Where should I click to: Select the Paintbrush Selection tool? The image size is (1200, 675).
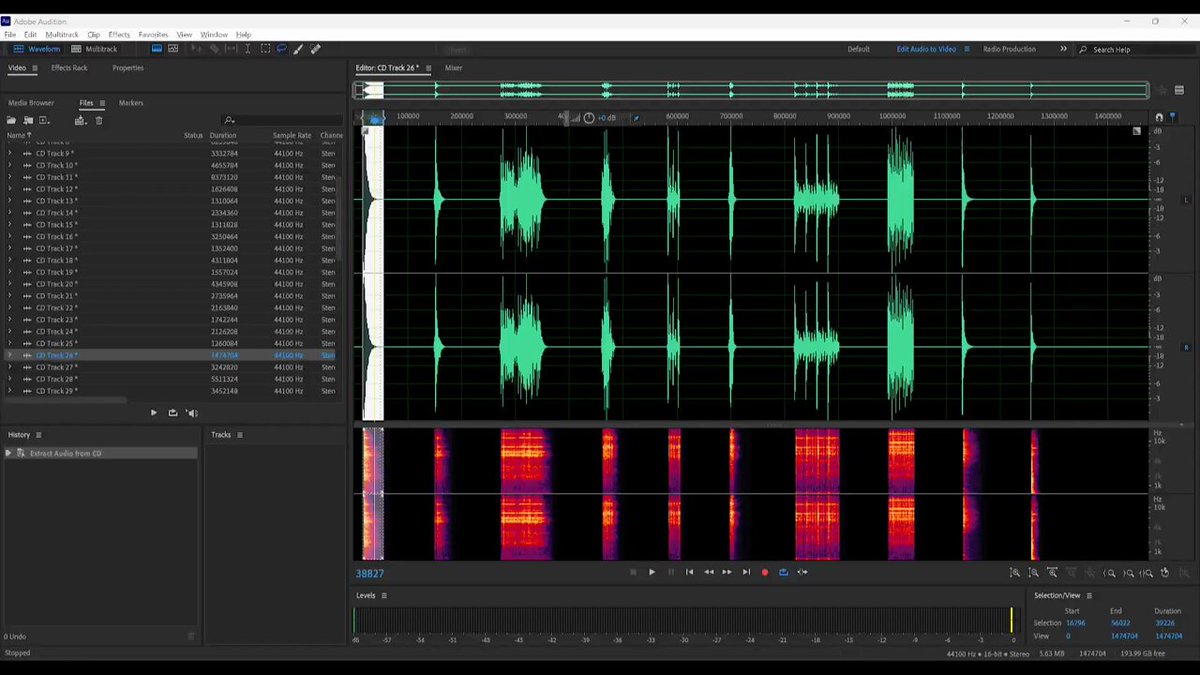[297, 48]
